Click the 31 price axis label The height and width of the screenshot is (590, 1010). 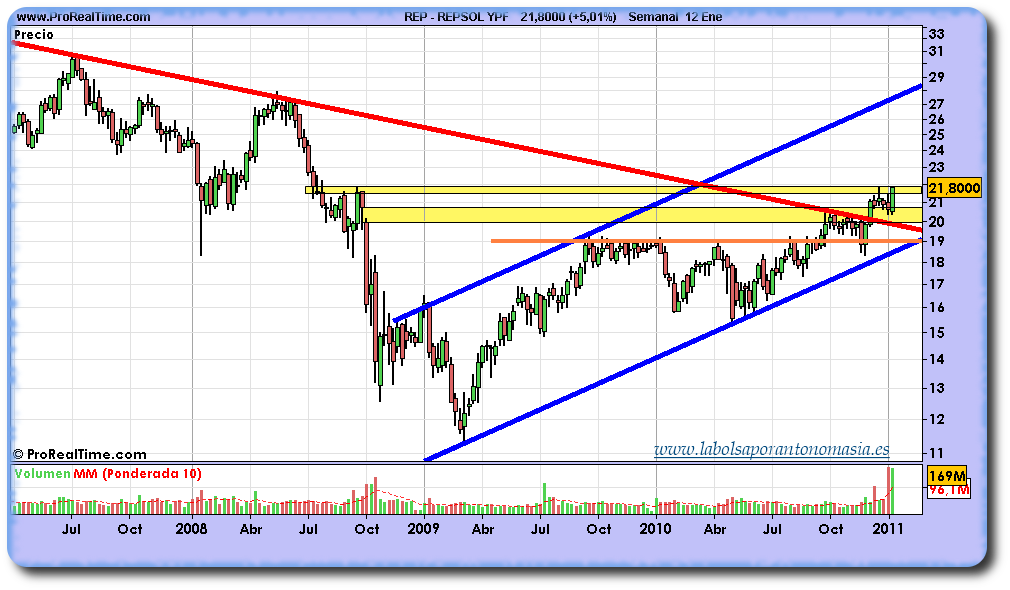[936, 52]
